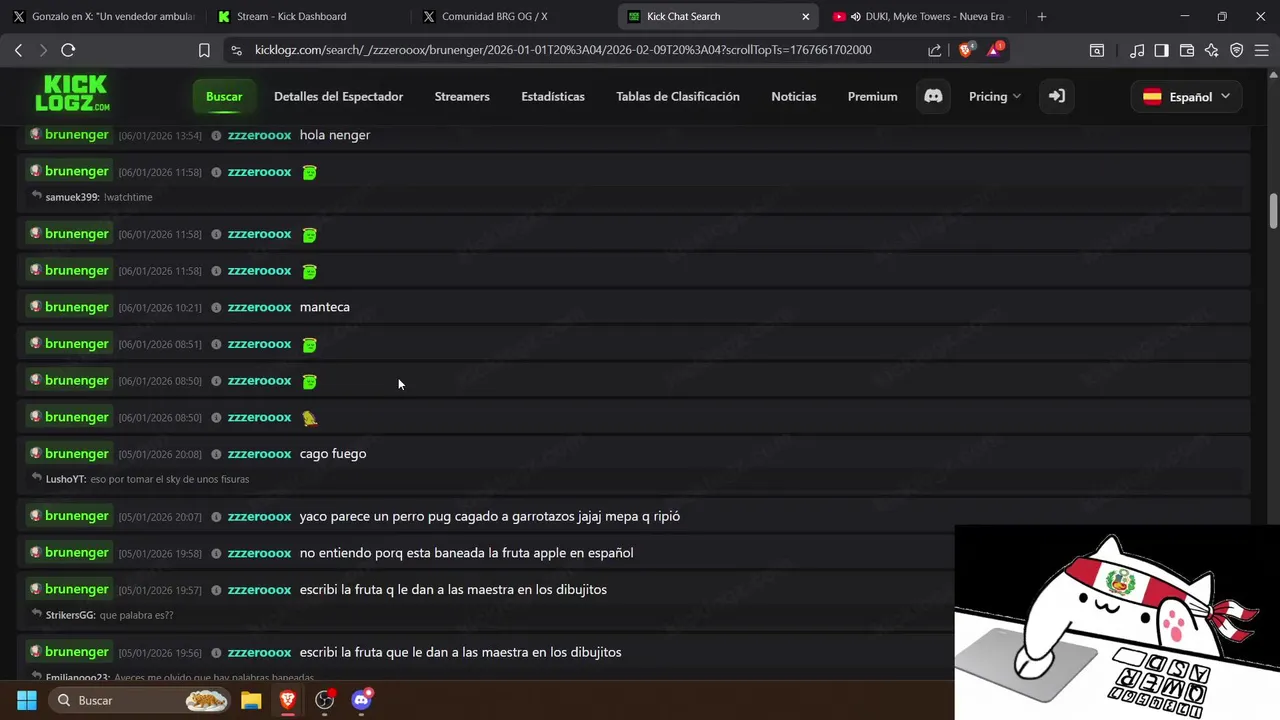Open the tab search icon in toolbar
The image size is (1280, 720).
click(1097, 50)
